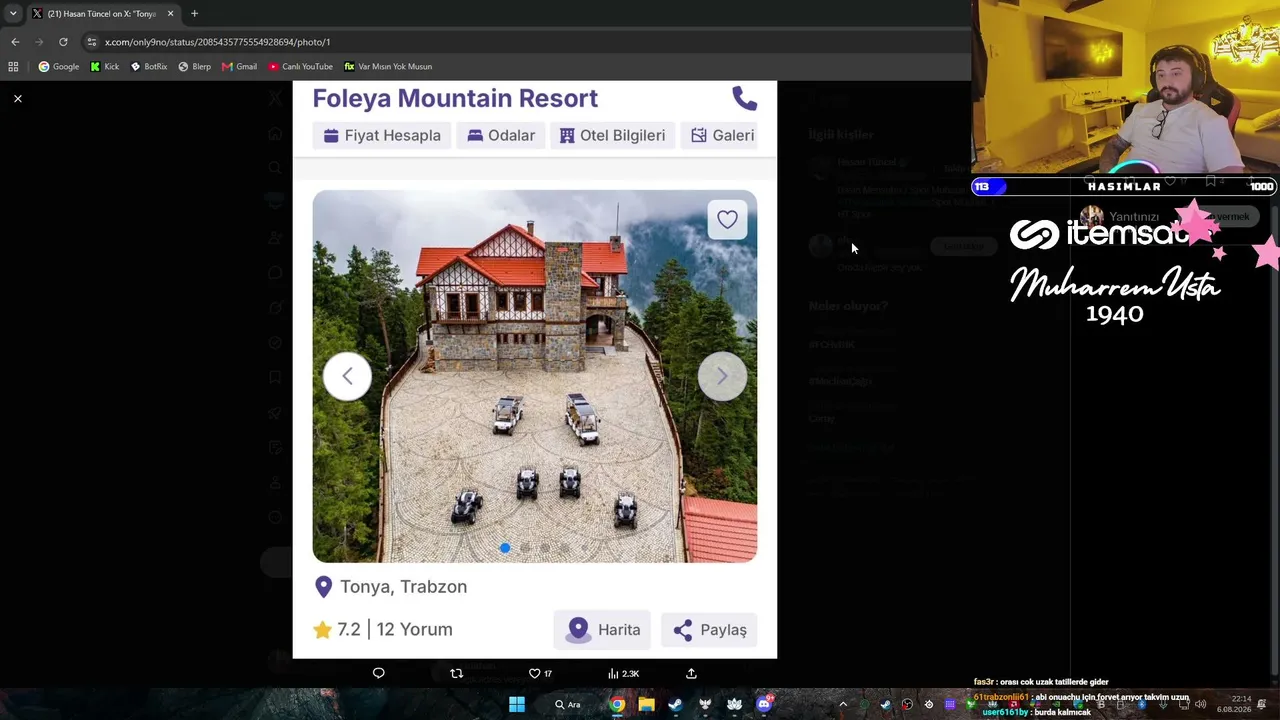Open the Kick bookmark
This screenshot has width=1280, height=720.
pyautogui.click(x=105, y=67)
